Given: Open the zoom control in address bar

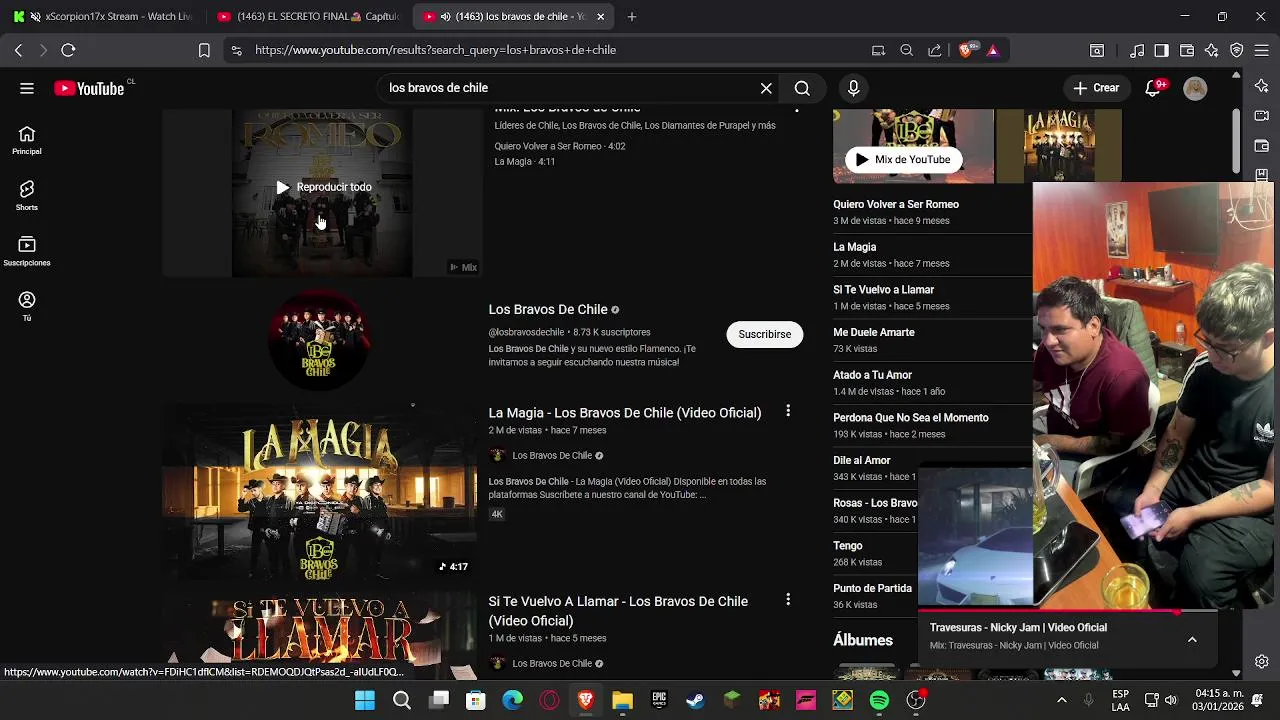Looking at the screenshot, I should click(x=907, y=50).
